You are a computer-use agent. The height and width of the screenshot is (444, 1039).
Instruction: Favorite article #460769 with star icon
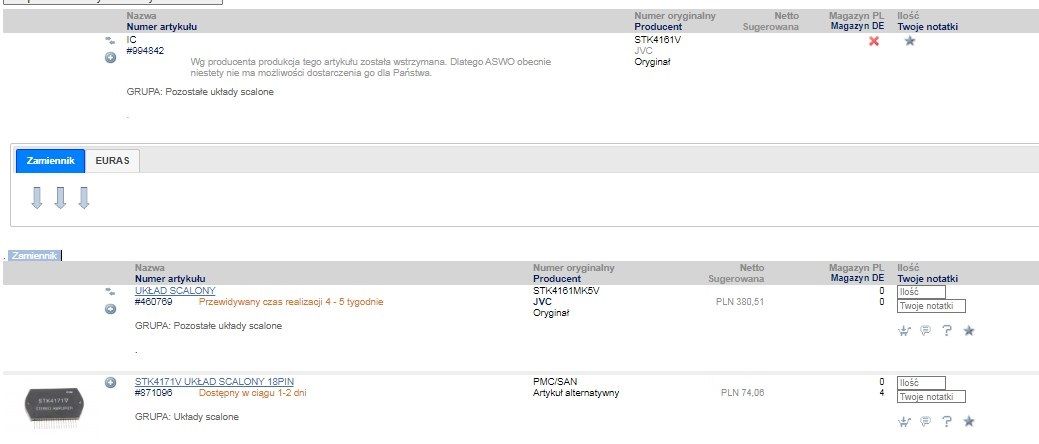click(968, 331)
